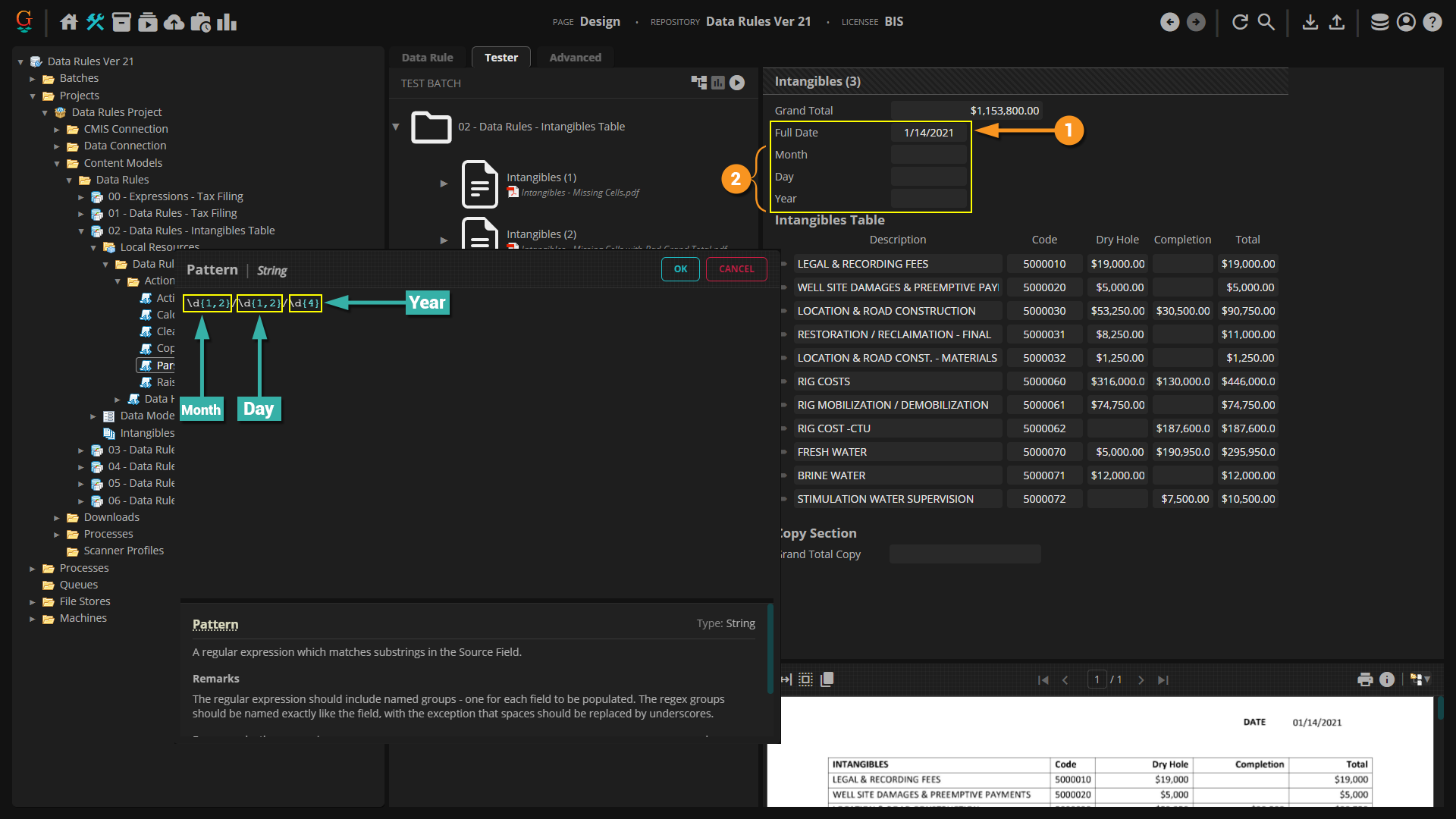This screenshot has height=819, width=1456.
Task: Switch to the Data Rule tab
Action: [427, 58]
